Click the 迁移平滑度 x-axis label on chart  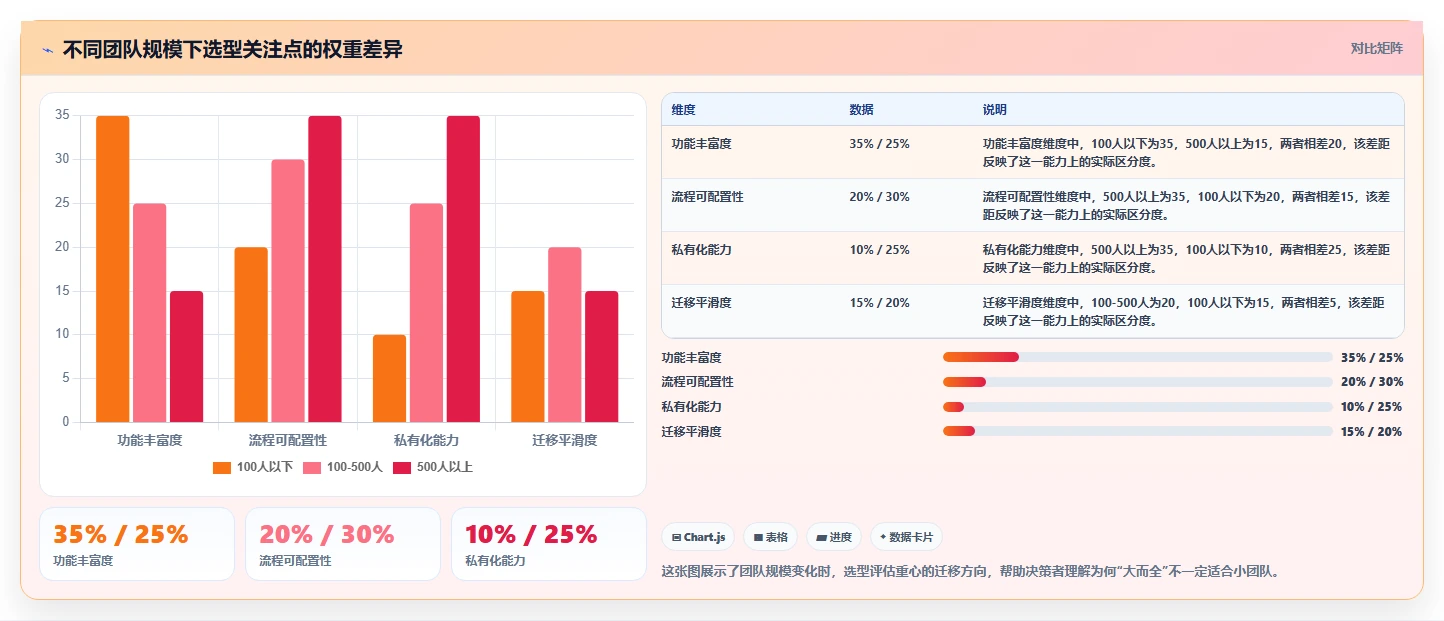(565, 440)
